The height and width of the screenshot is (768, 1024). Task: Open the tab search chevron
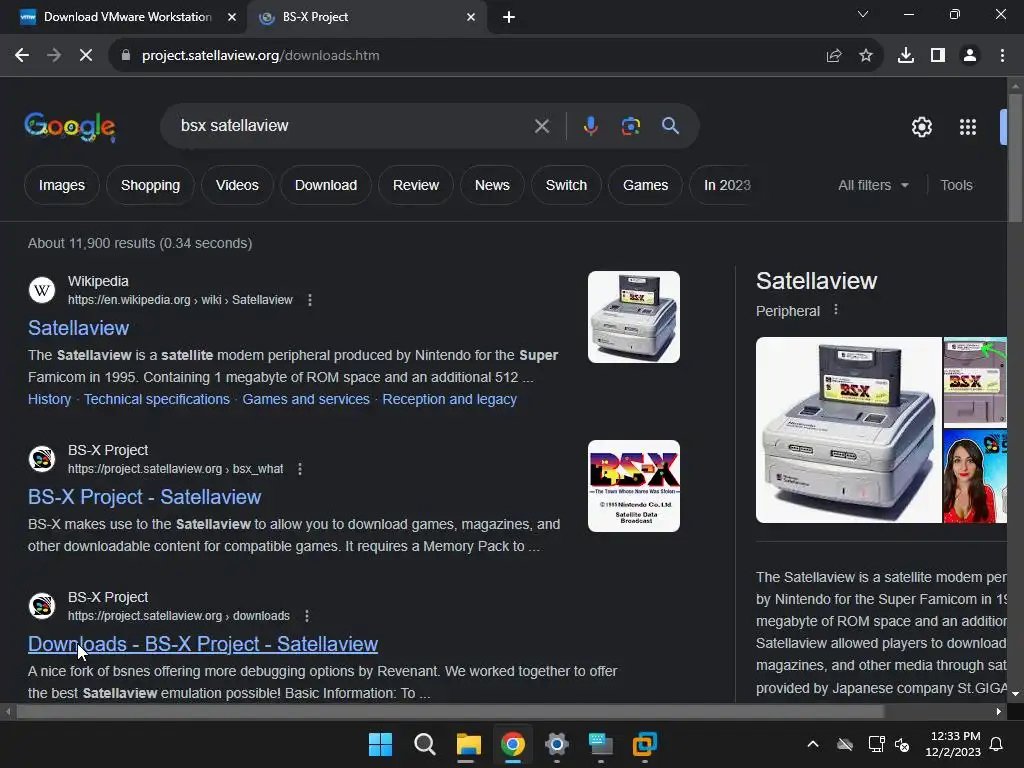pyautogui.click(x=863, y=14)
